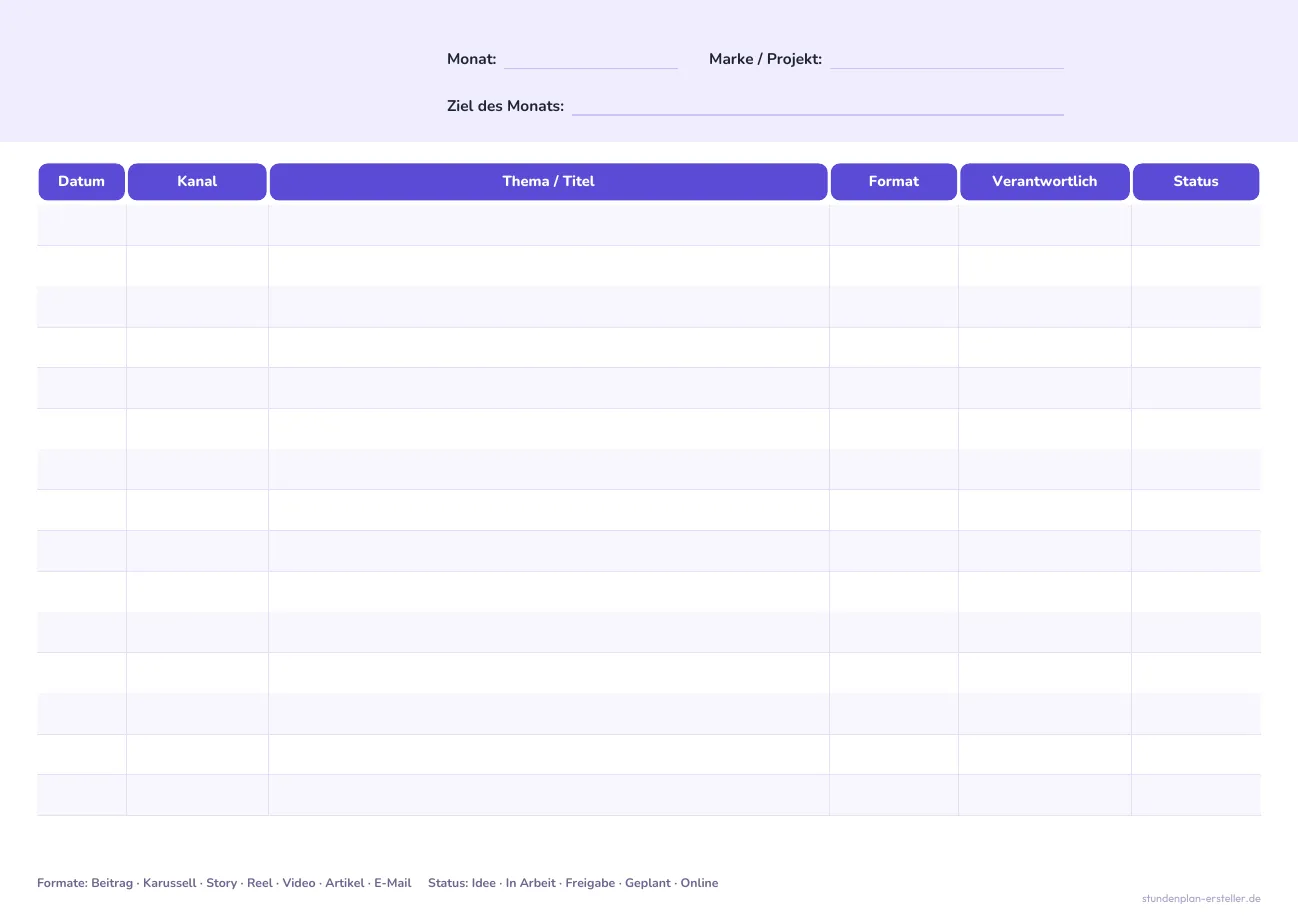Image resolution: width=1298 pixels, height=918 pixels.
Task: Click the word "Karussell" in the footer
Action: click(x=170, y=883)
